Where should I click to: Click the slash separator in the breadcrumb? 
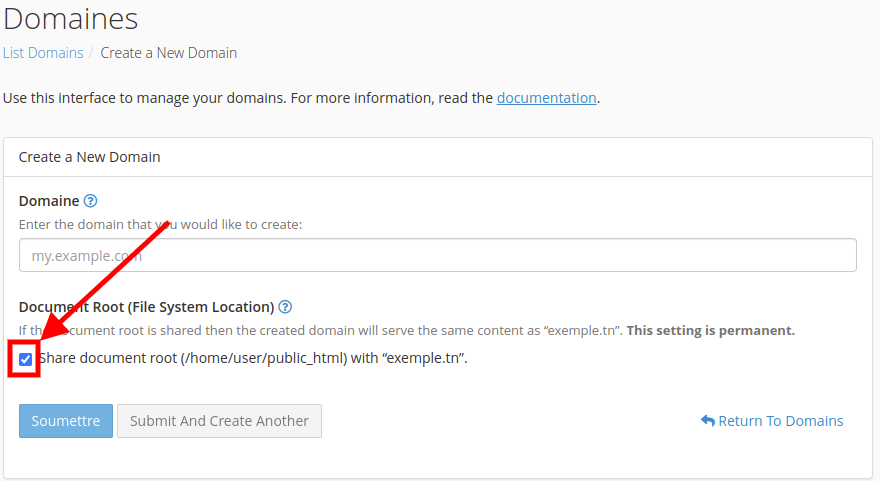(x=92, y=53)
